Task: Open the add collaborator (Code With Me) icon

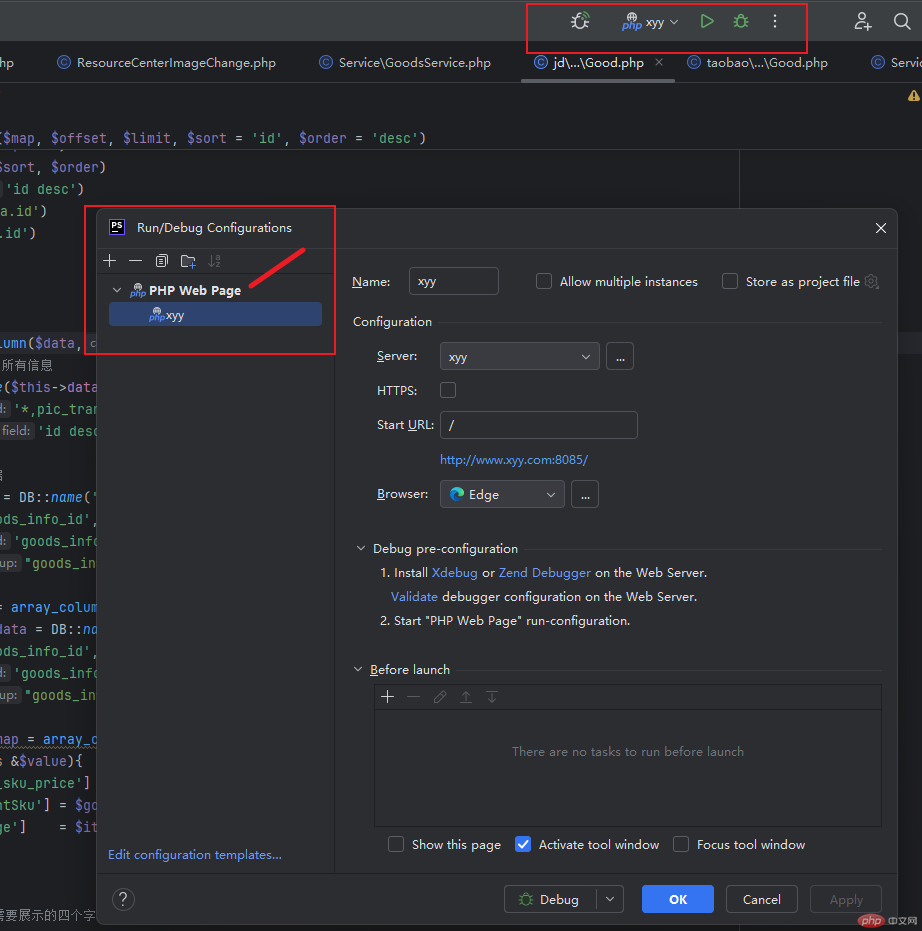Action: click(863, 21)
